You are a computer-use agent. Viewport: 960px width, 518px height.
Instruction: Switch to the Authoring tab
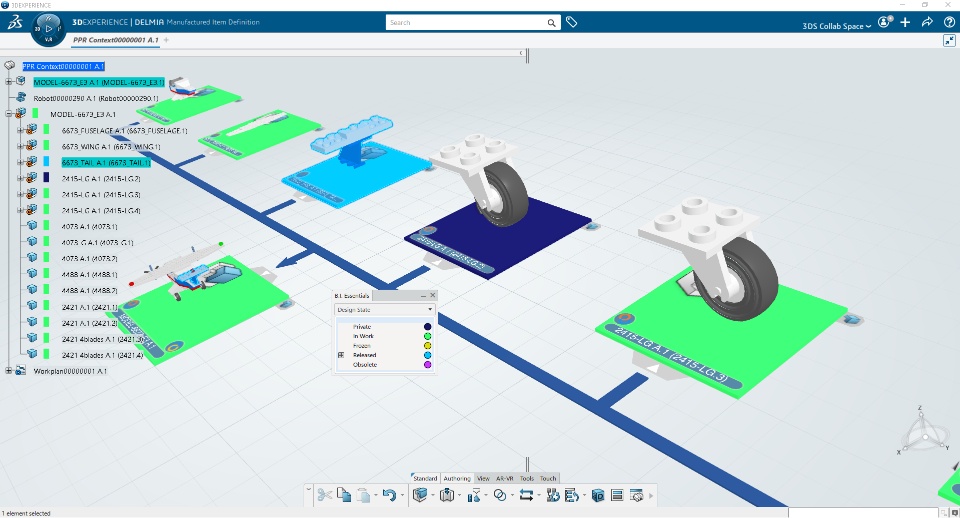(457, 478)
